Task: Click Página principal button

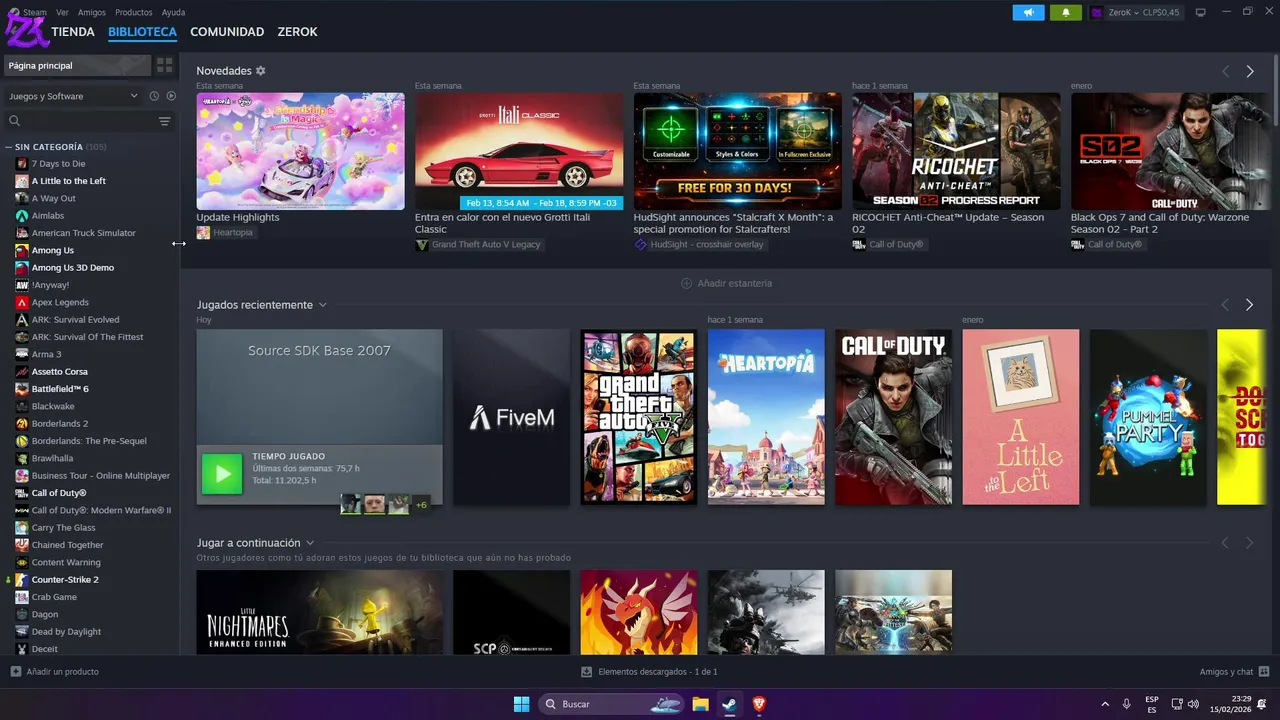Action: (76, 65)
